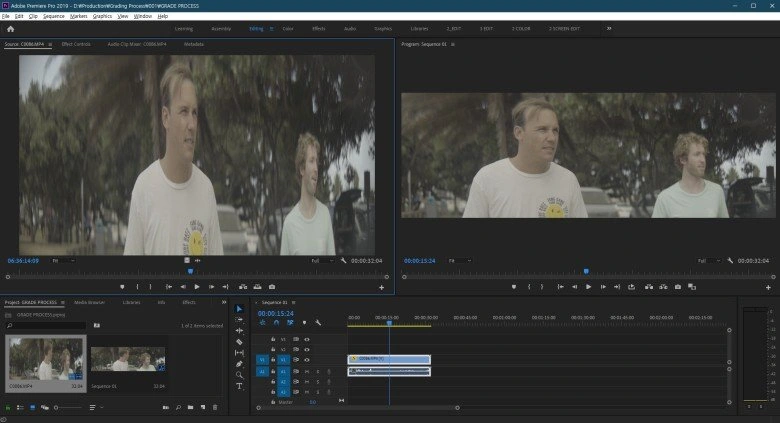Screen dimensions: 780x423
Task: Open the Effect Controls panel tab
Action: (x=76, y=45)
